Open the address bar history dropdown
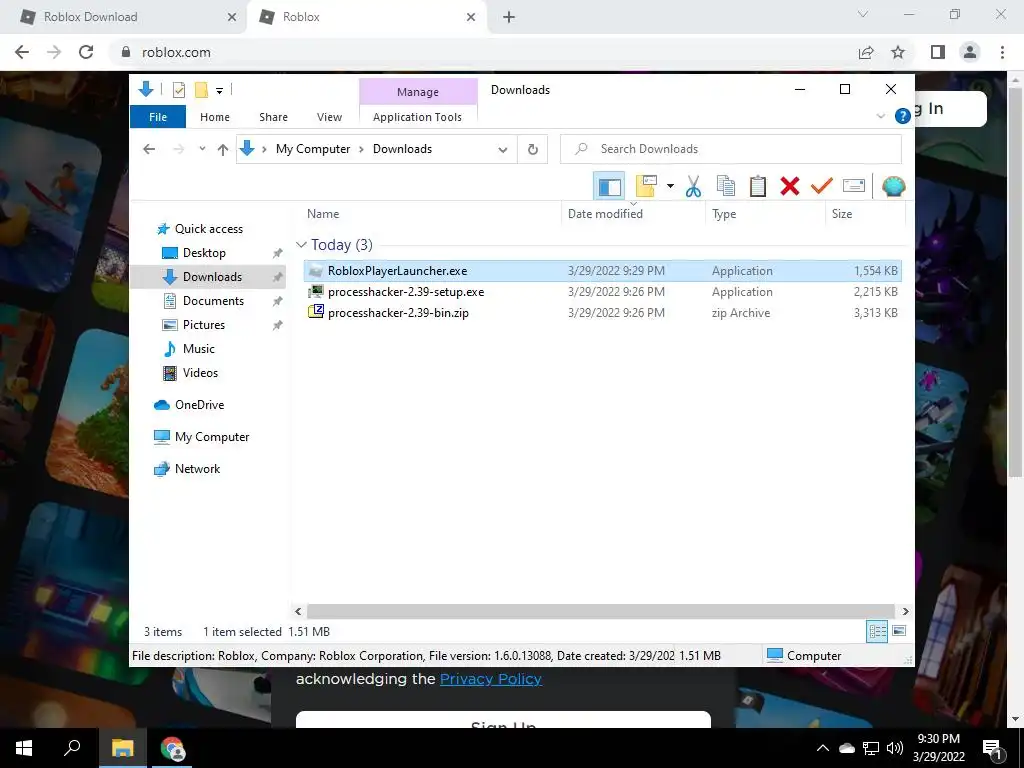Image resolution: width=1024 pixels, height=768 pixels. (x=503, y=150)
